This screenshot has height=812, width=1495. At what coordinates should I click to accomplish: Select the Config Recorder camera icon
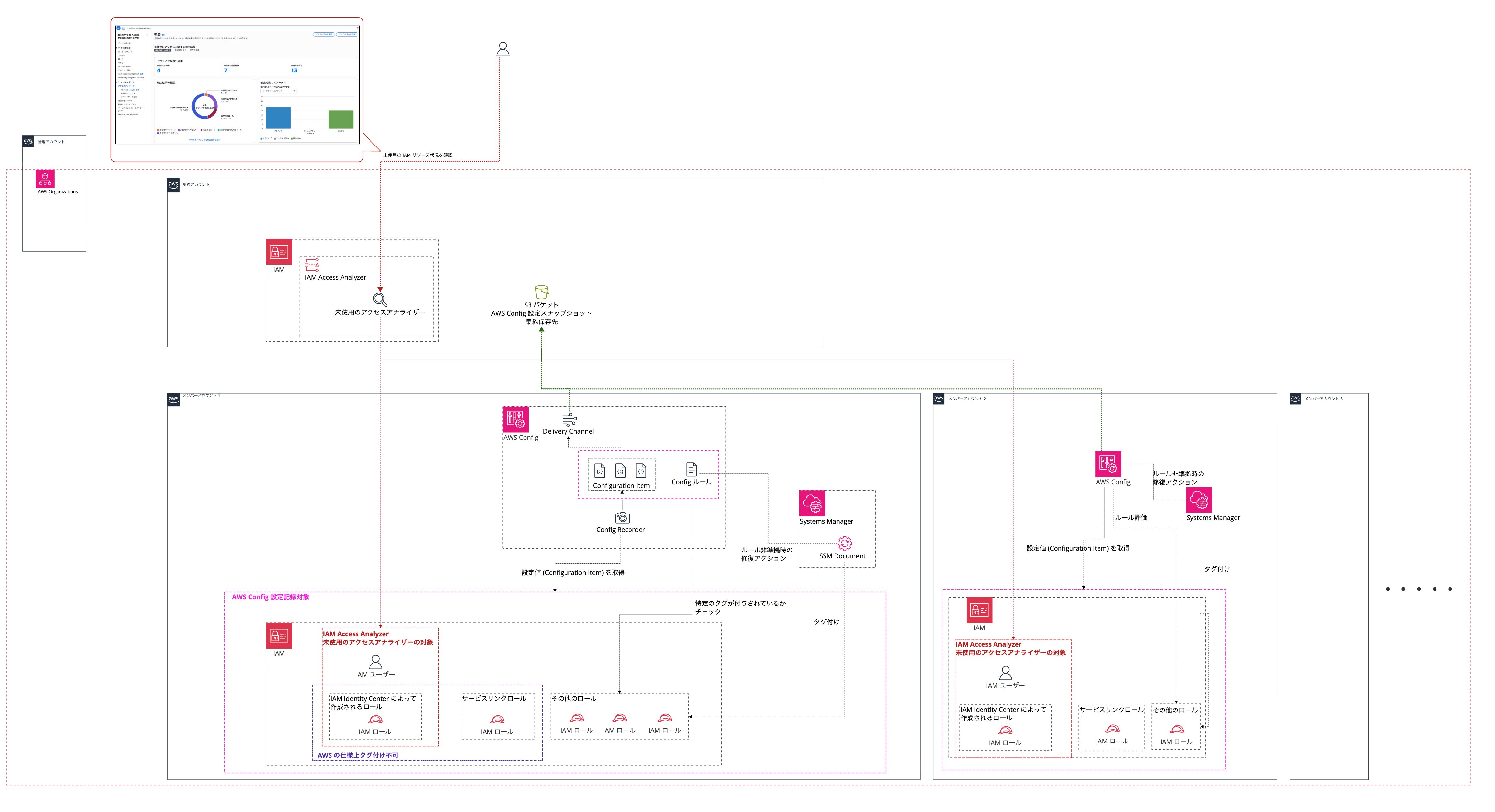621,517
